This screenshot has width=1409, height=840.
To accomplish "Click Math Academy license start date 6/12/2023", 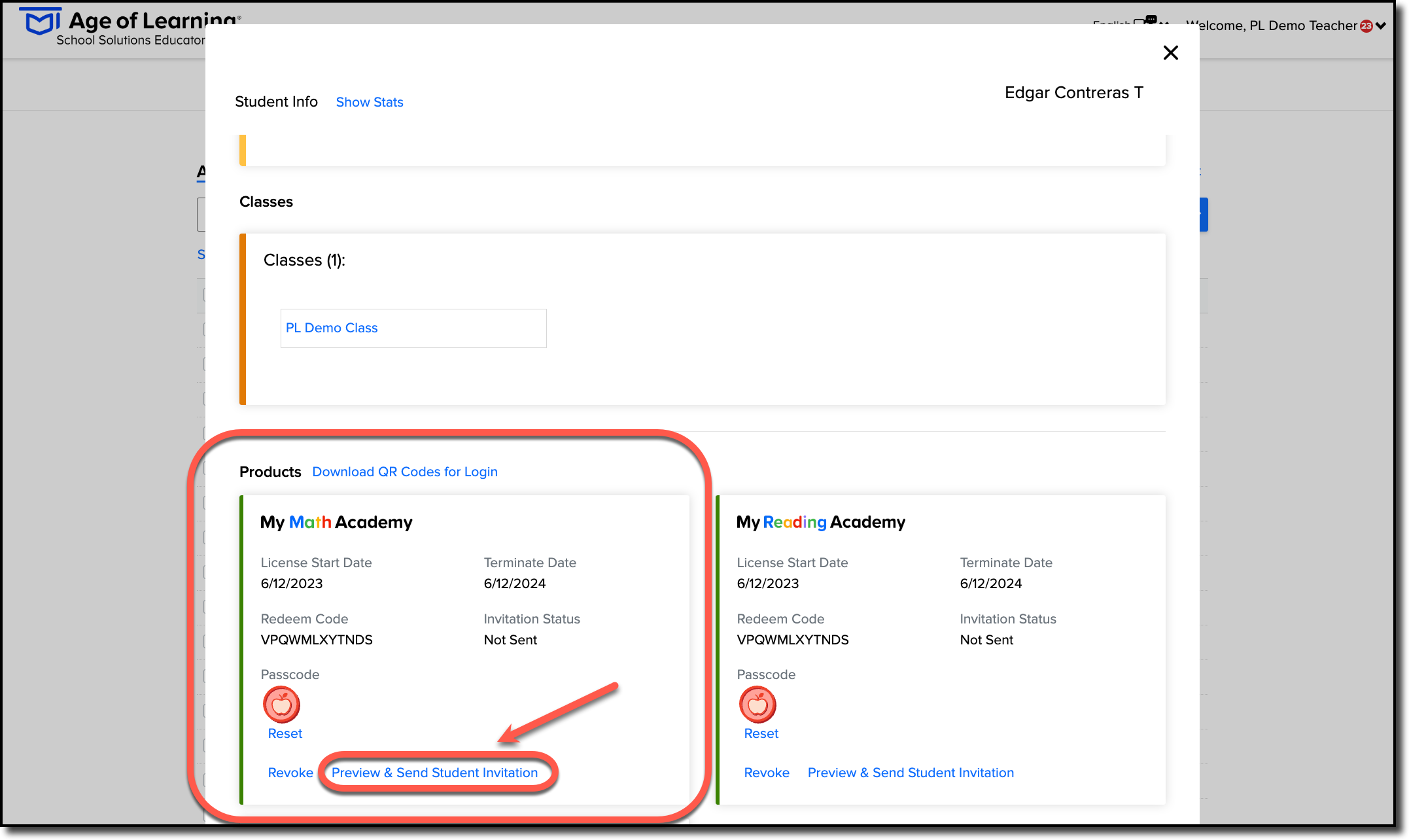I will pyautogui.click(x=292, y=584).
